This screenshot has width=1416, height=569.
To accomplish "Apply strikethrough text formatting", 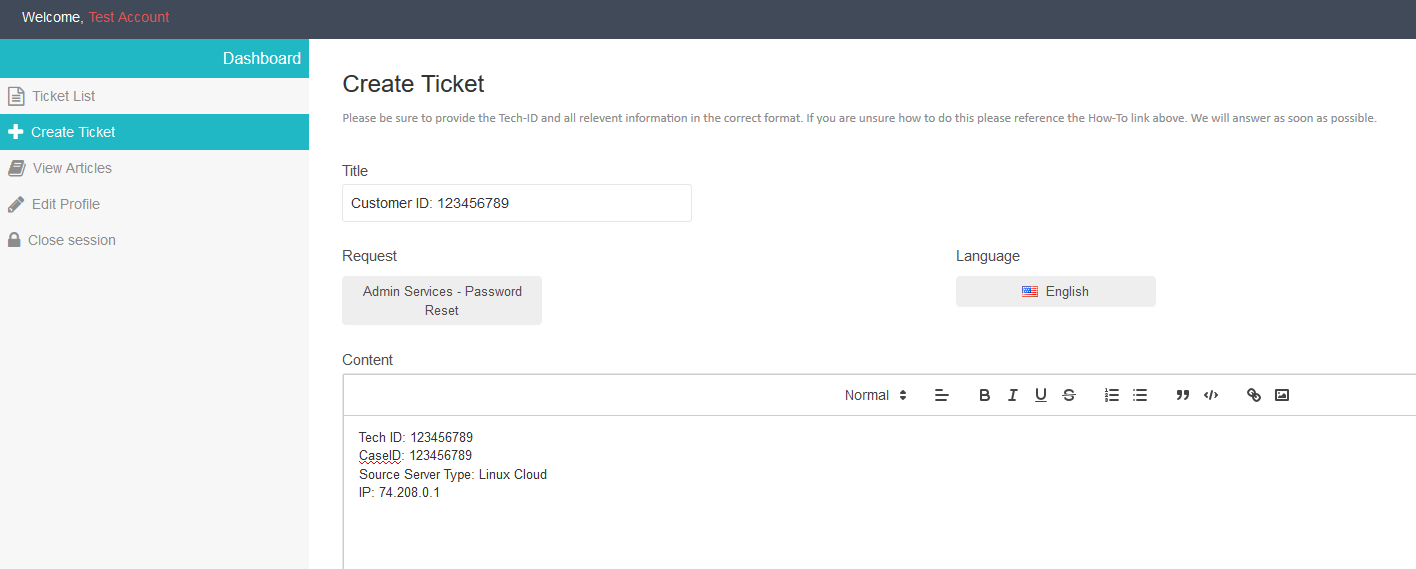I will coord(1068,395).
